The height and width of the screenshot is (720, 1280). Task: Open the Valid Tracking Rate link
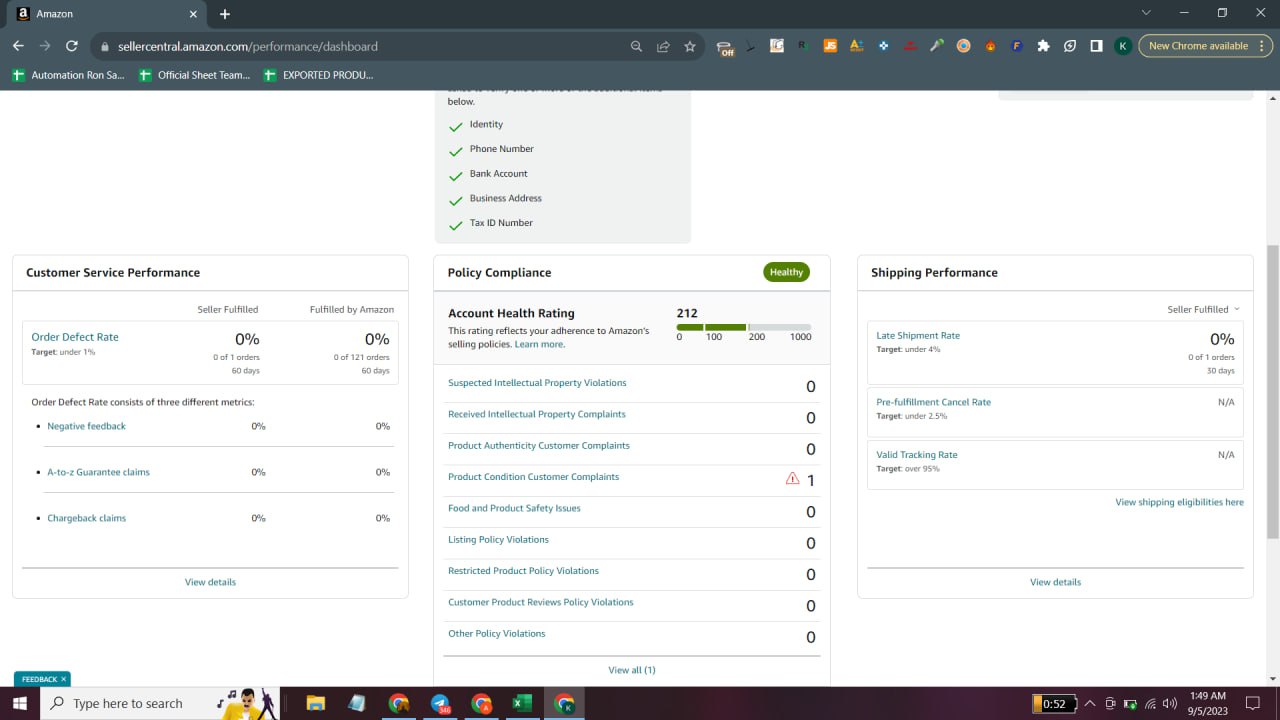917,455
